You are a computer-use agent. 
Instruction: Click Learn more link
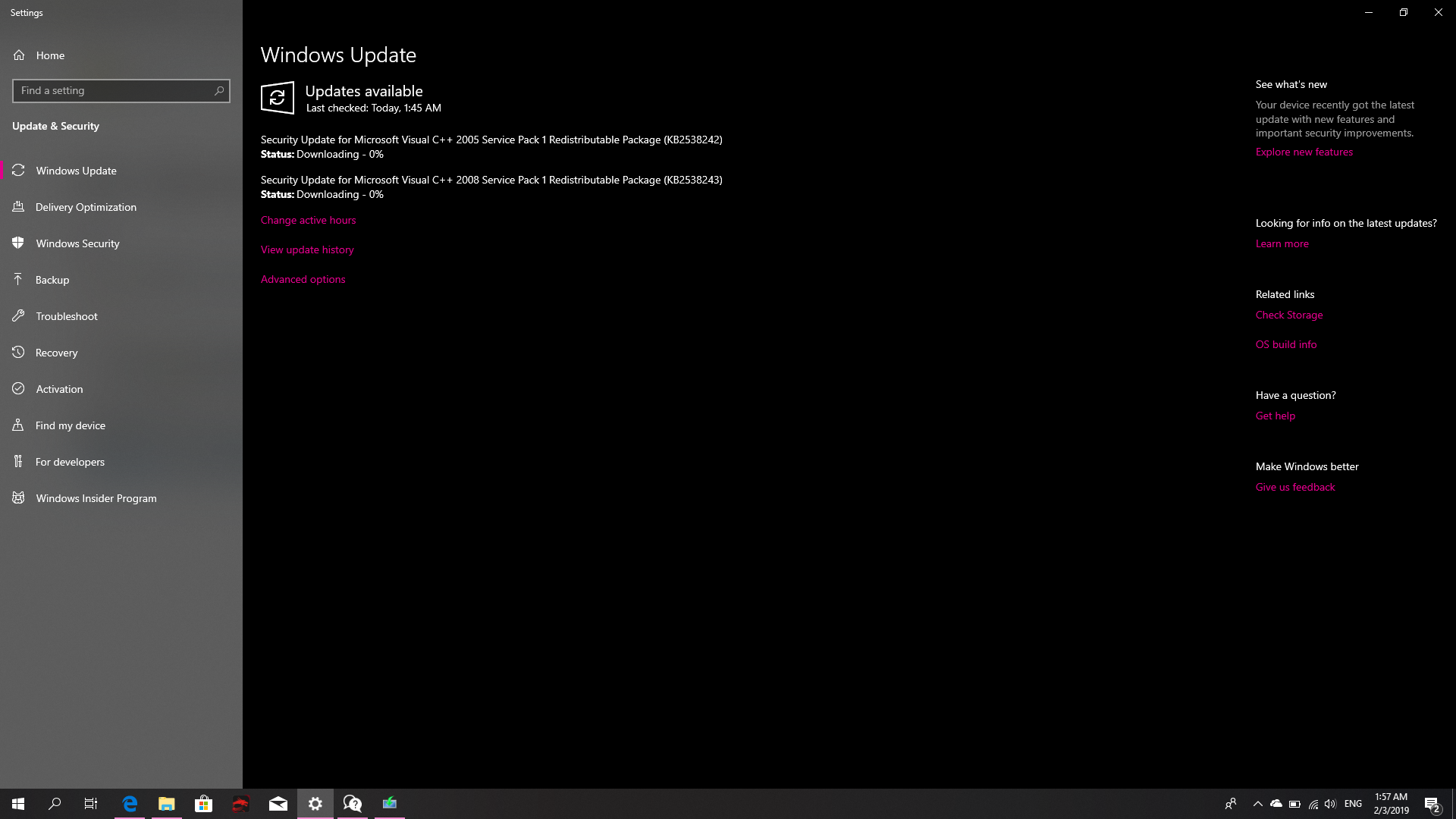coord(1282,243)
